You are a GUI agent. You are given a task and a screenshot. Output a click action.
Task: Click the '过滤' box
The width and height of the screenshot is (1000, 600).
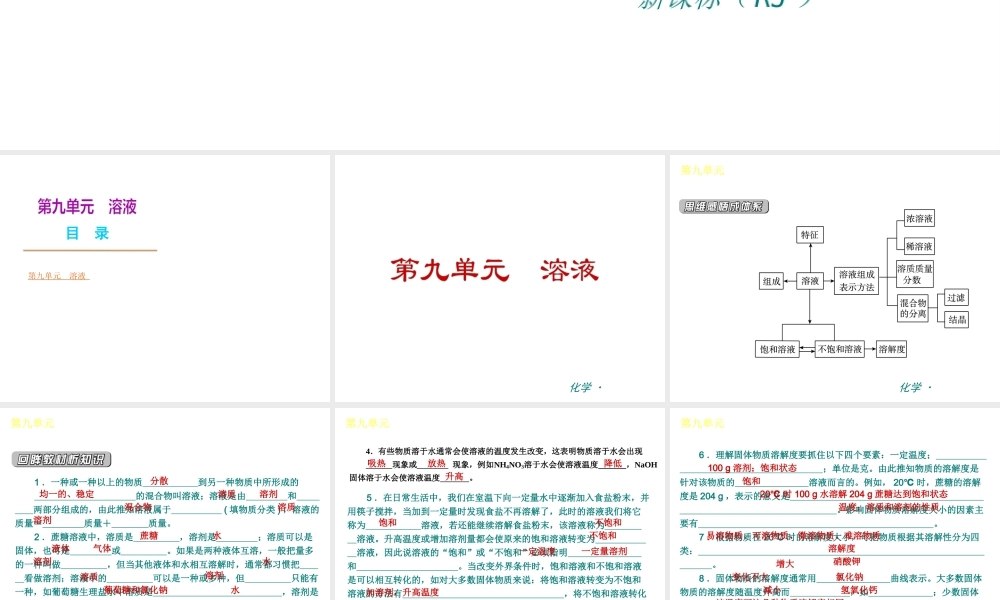[956, 298]
